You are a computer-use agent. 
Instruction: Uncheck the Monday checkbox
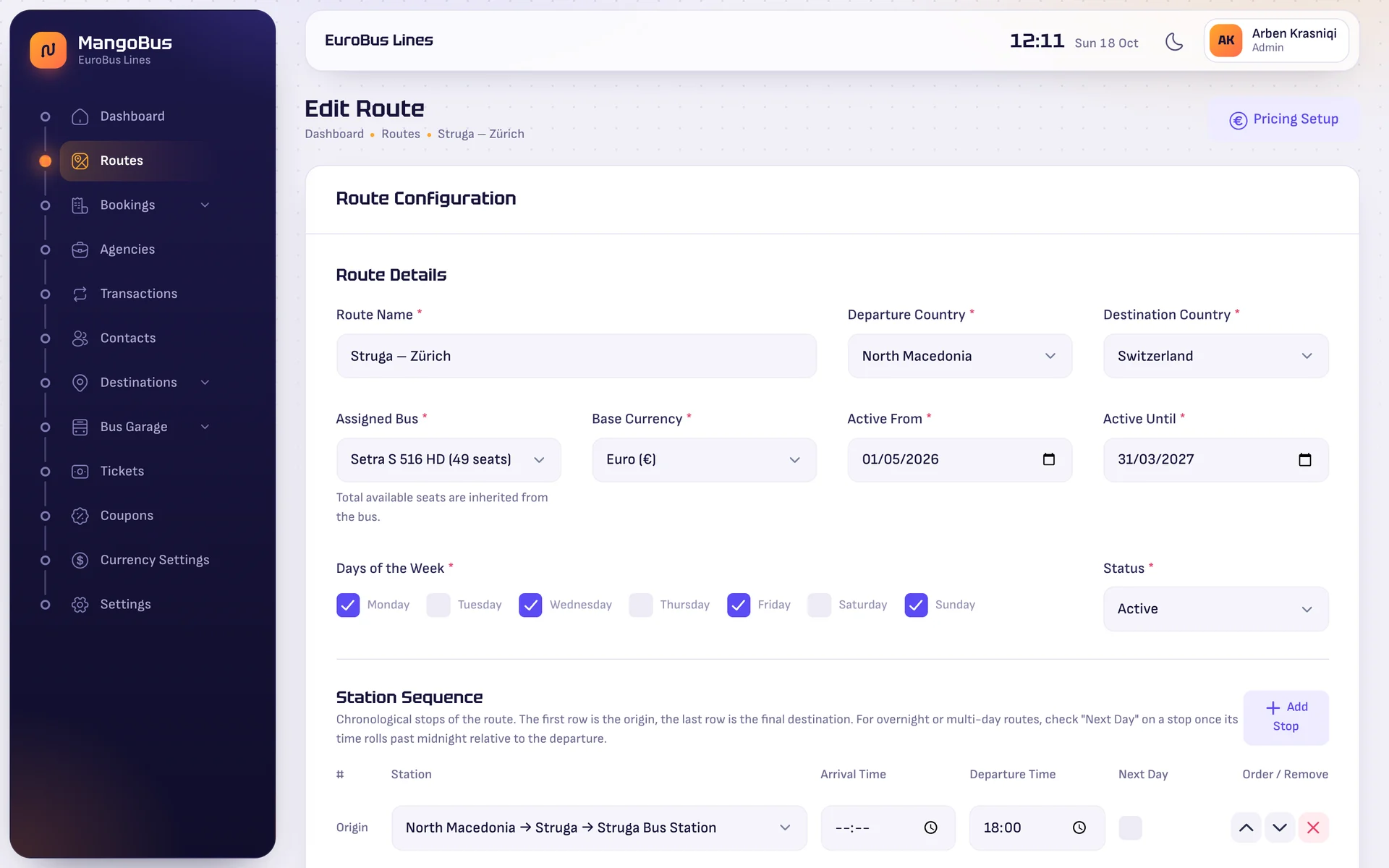pos(348,605)
